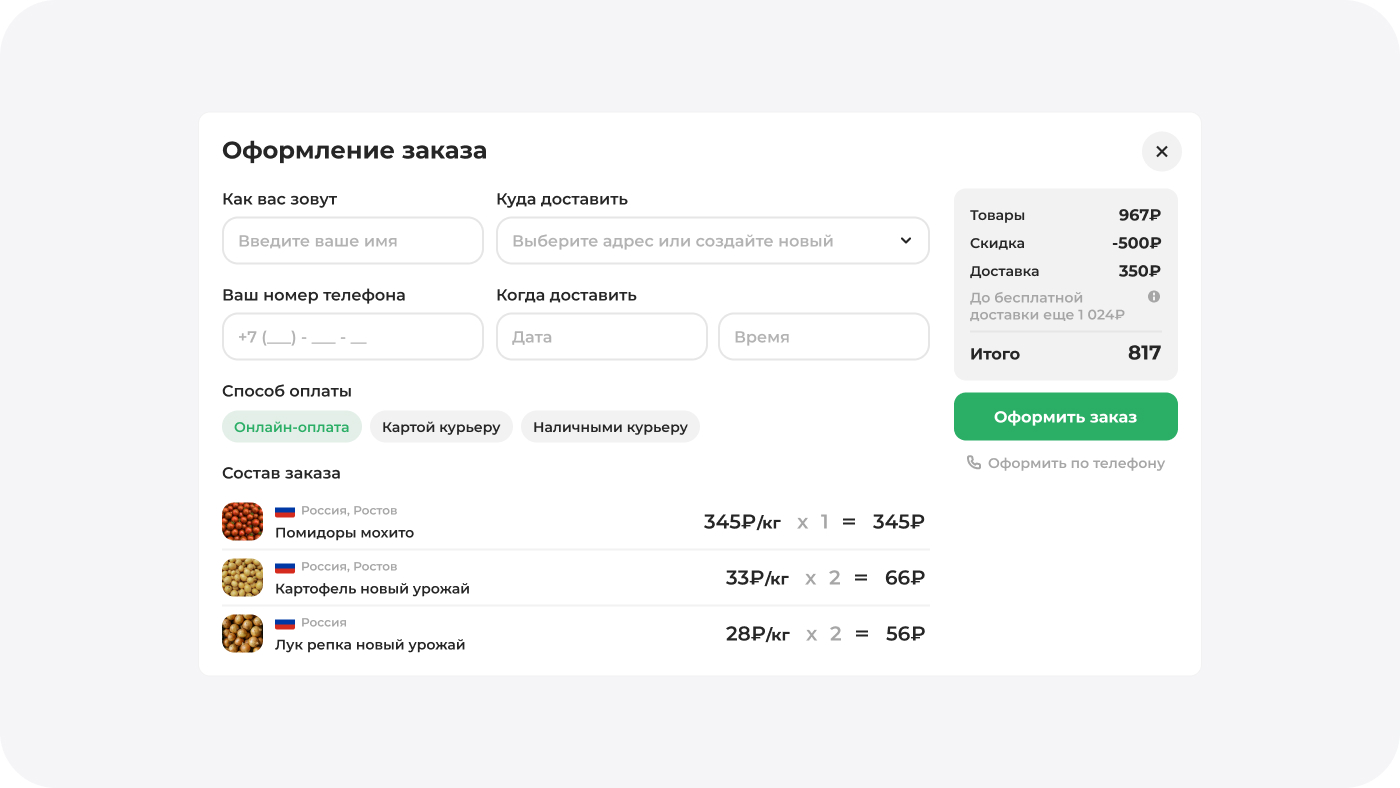The width and height of the screenshot is (1400, 788).
Task: Open the Дата delivery date picker
Action: (x=601, y=337)
